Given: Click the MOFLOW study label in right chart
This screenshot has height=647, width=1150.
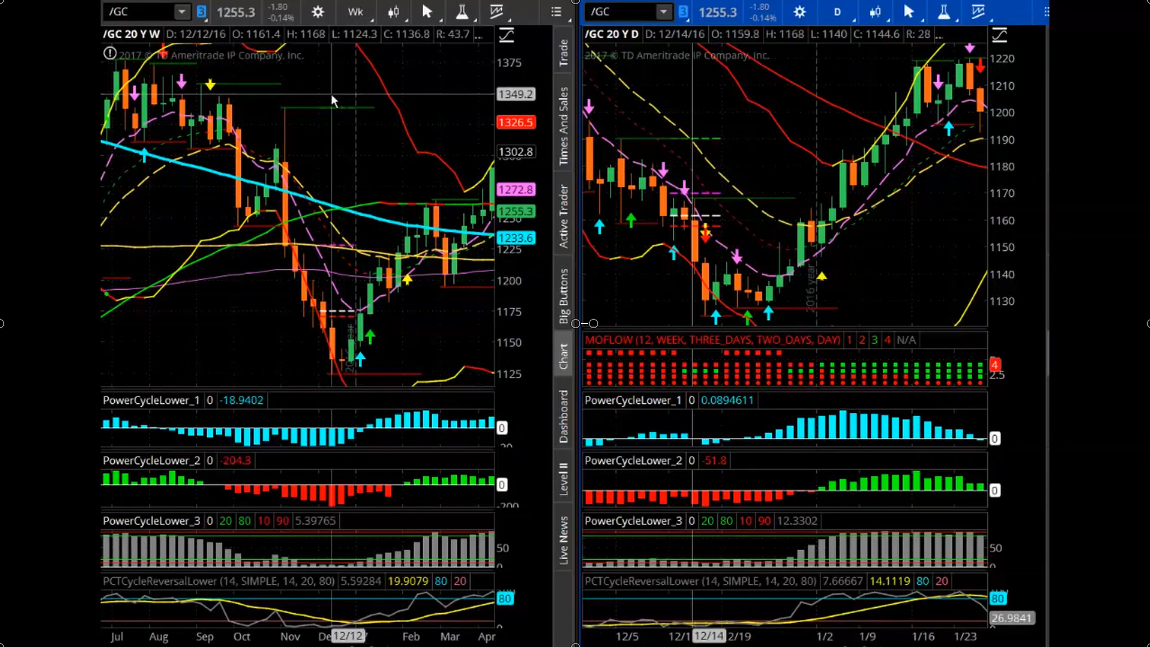Looking at the screenshot, I should [713, 340].
